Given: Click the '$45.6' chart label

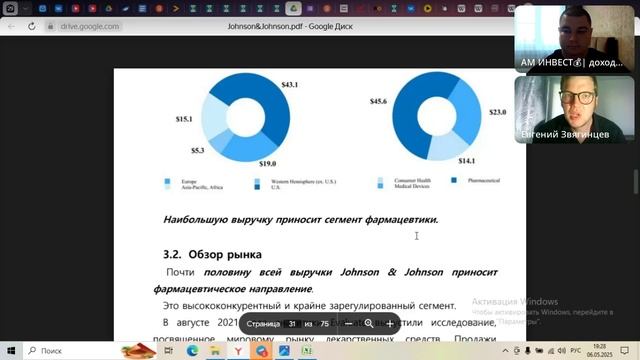Looking at the screenshot, I should point(378,101).
